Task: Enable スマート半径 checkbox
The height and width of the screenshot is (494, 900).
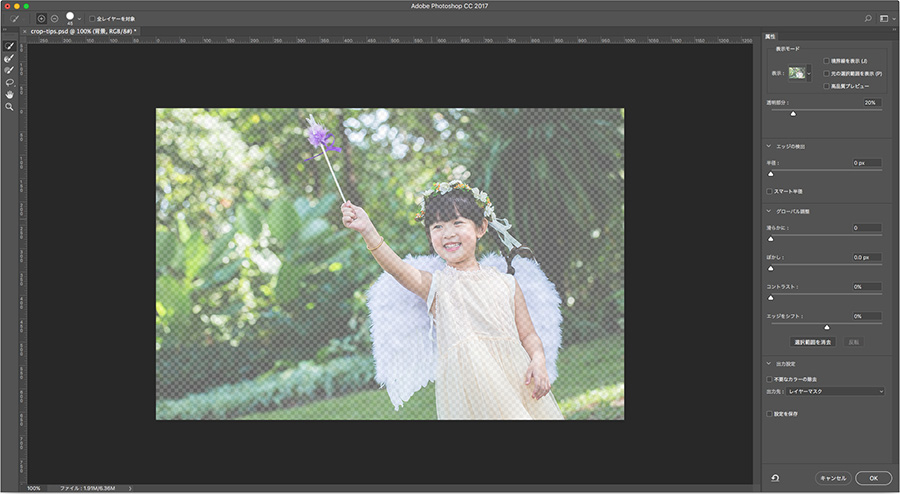Action: pos(769,191)
